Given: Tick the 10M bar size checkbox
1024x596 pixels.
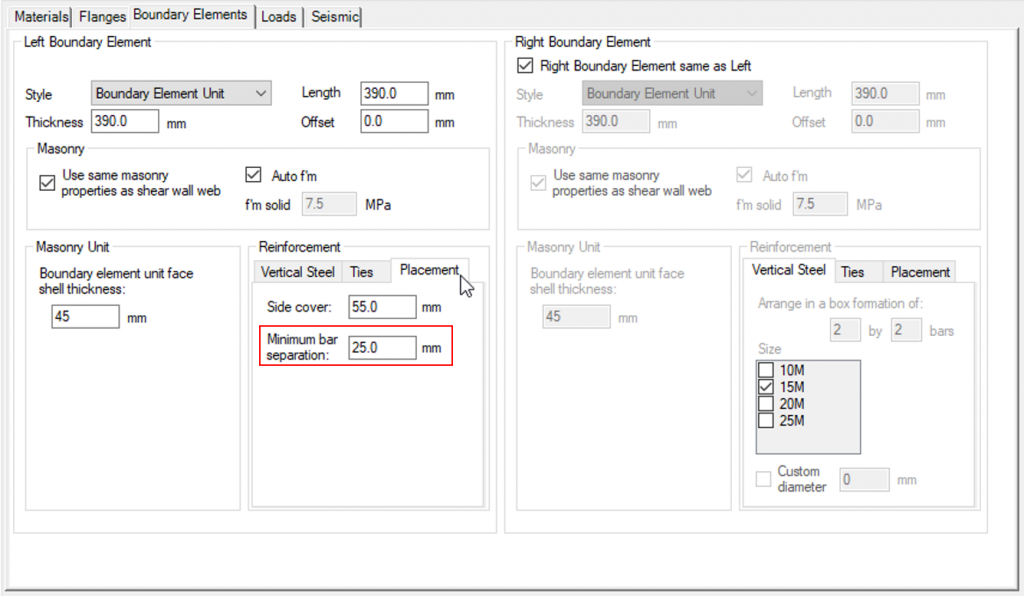Looking at the screenshot, I should point(767,370).
